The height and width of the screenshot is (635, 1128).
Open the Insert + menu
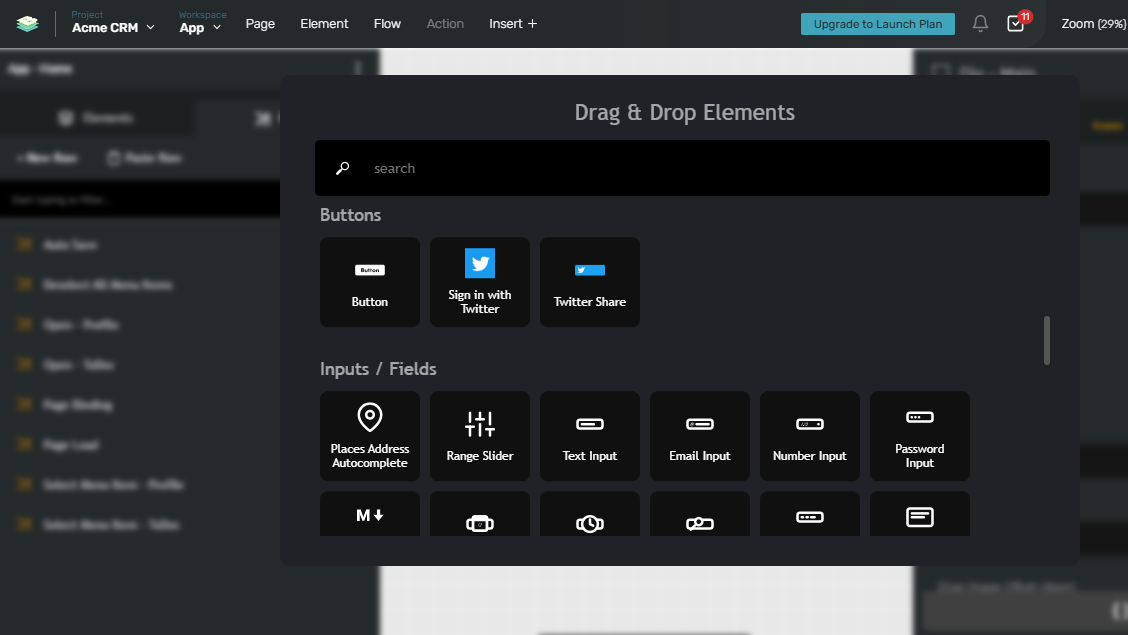pyautogui.click(x=513, y=24)
